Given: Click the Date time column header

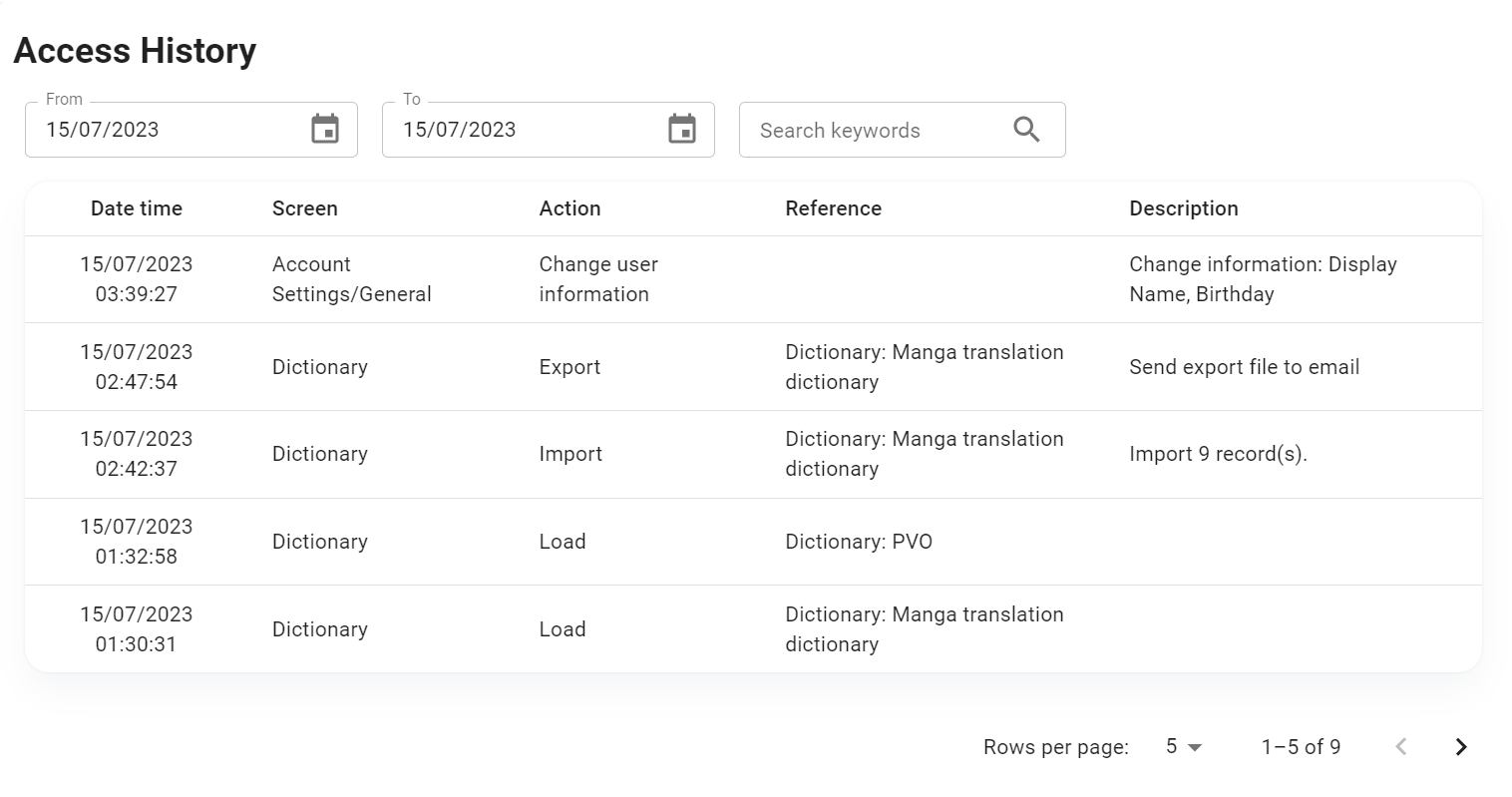Looking at the screenshot, I should [137, 208].
